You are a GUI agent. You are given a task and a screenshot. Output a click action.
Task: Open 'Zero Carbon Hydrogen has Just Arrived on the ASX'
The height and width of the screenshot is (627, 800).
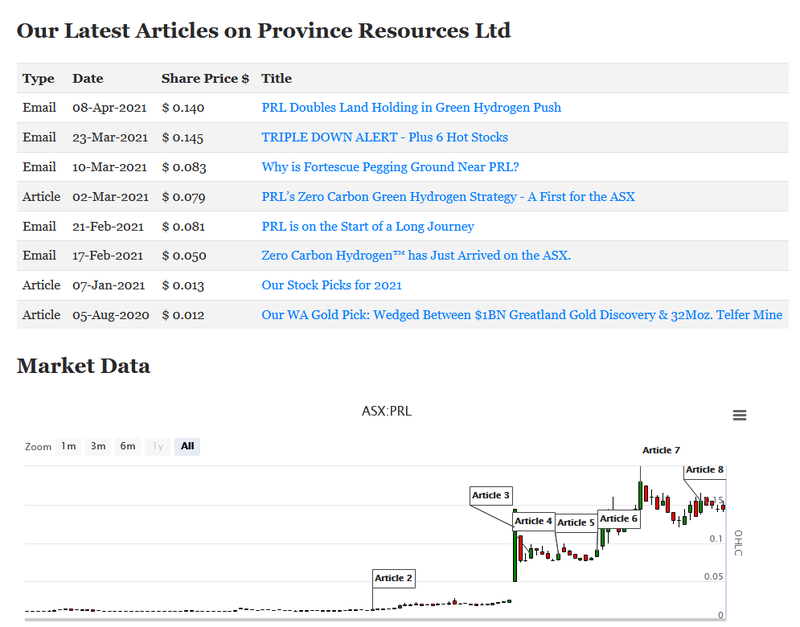416,256
